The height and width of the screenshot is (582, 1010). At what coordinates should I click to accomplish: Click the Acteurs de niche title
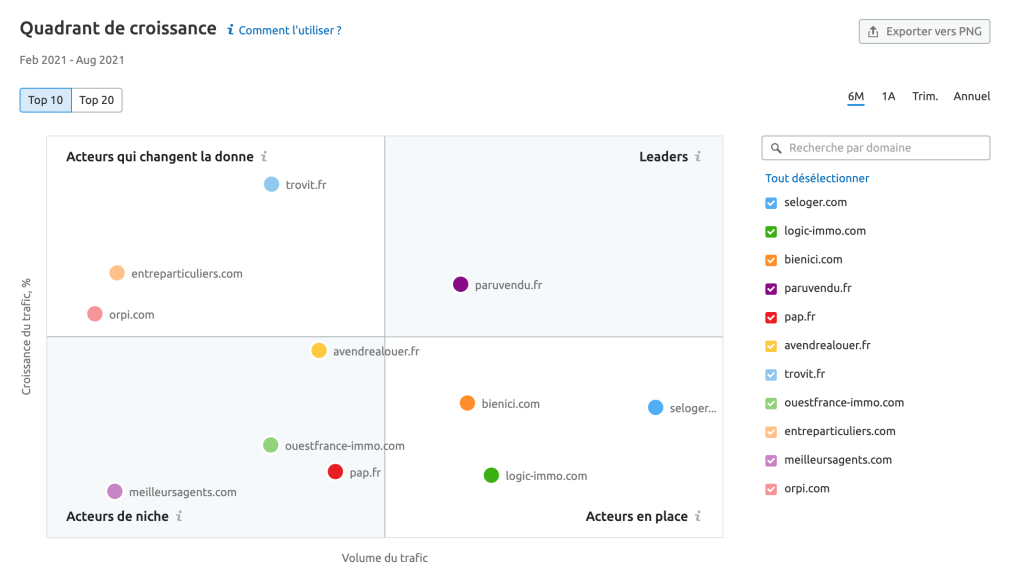[x=117, y=516]
